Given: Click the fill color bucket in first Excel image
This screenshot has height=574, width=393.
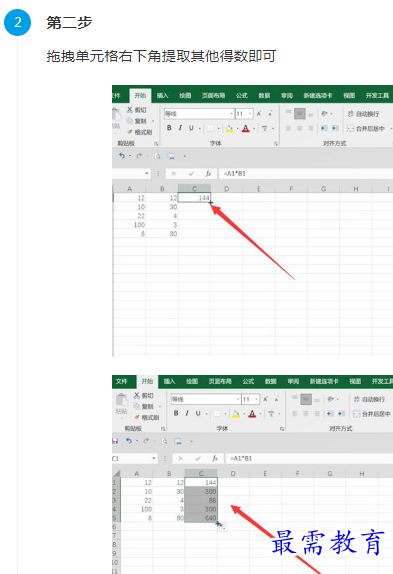Looking at the screenshot, I should pos(229,128).
